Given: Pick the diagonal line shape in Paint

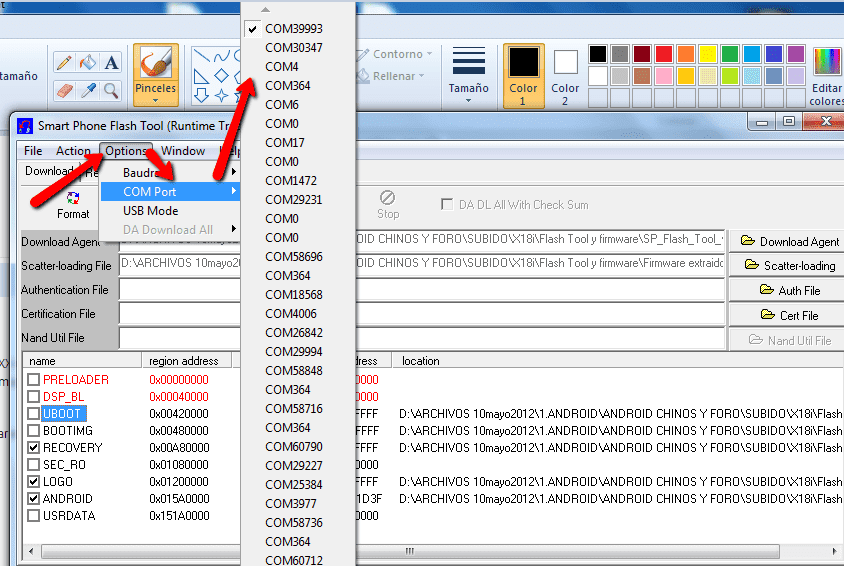Looking at the screenshot, I should click(201, 56).
